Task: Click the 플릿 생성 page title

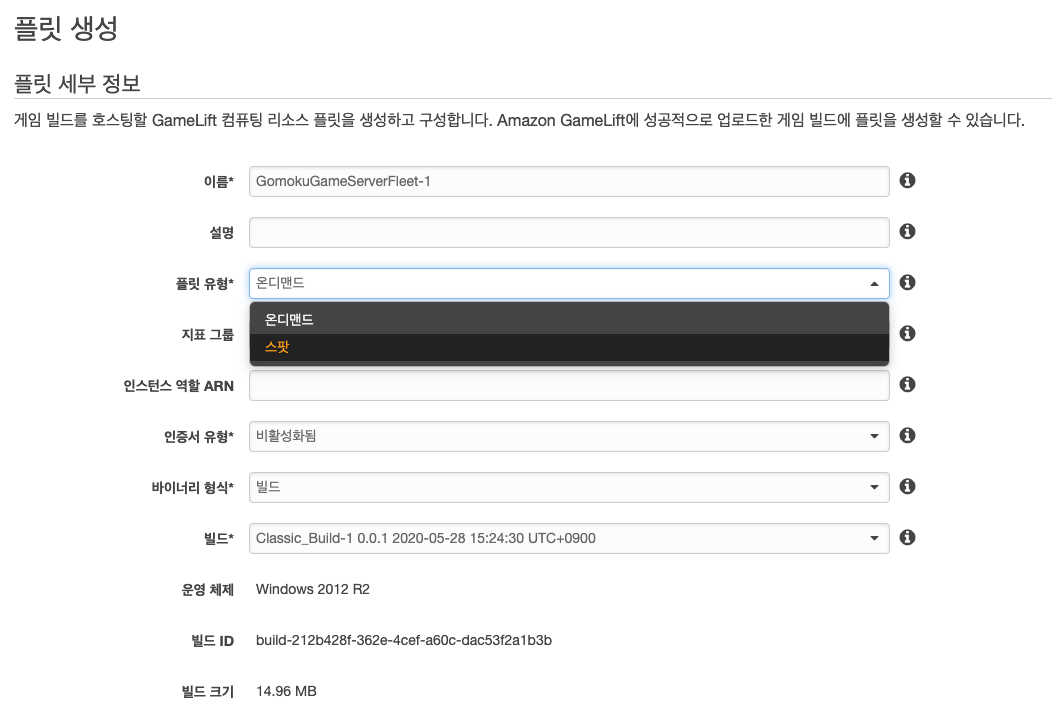Action: (66, 28)
